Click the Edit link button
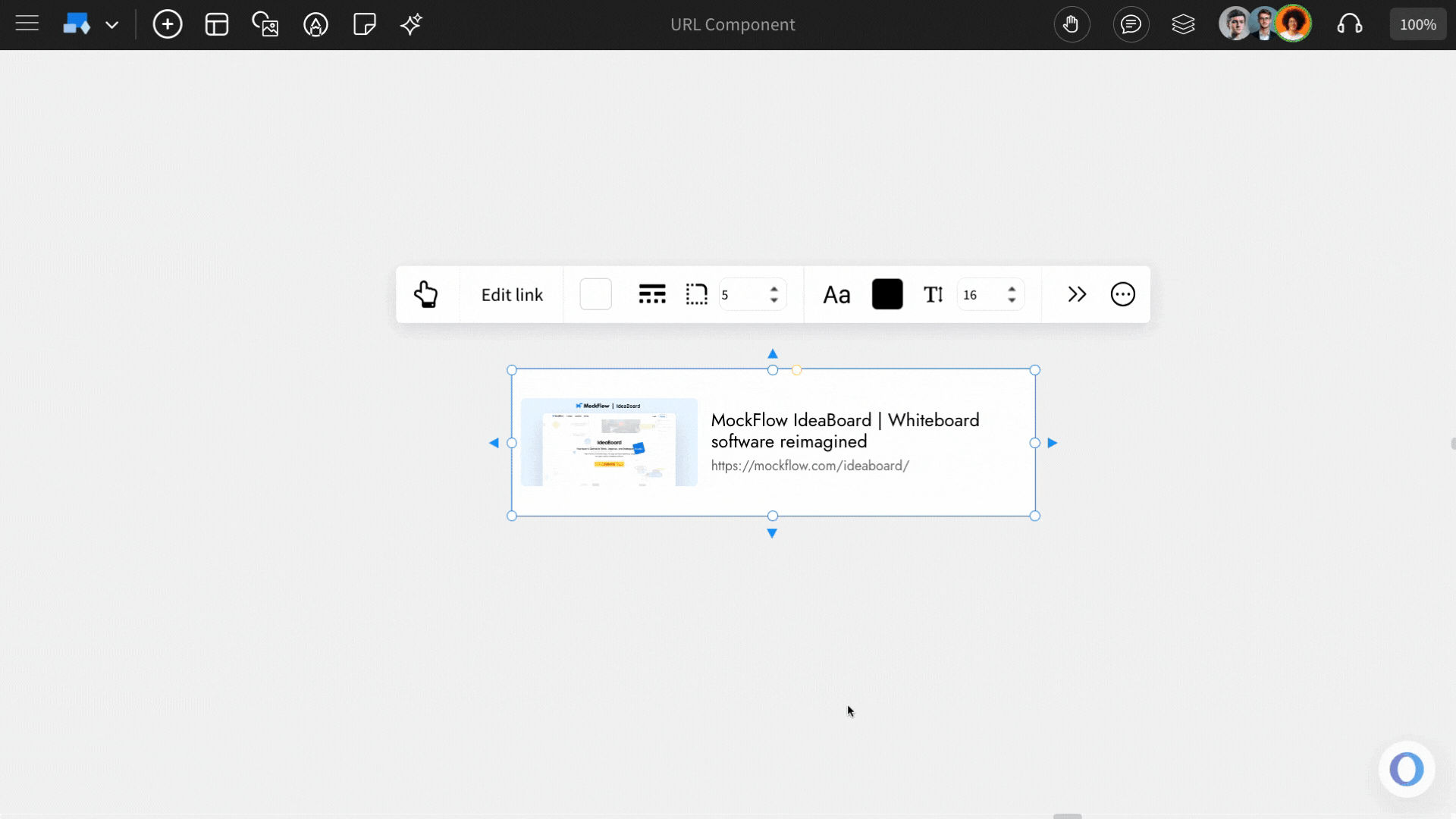Screen dimensions: 1456x819 pyautogui.click(x=512, y=295)
